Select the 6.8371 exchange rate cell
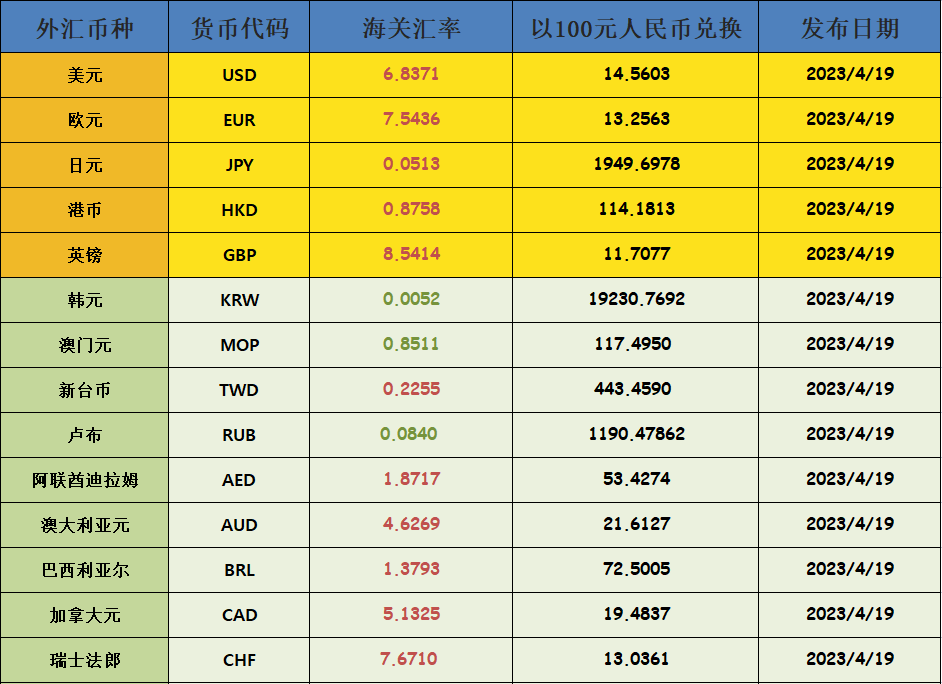 coord(411,74)
